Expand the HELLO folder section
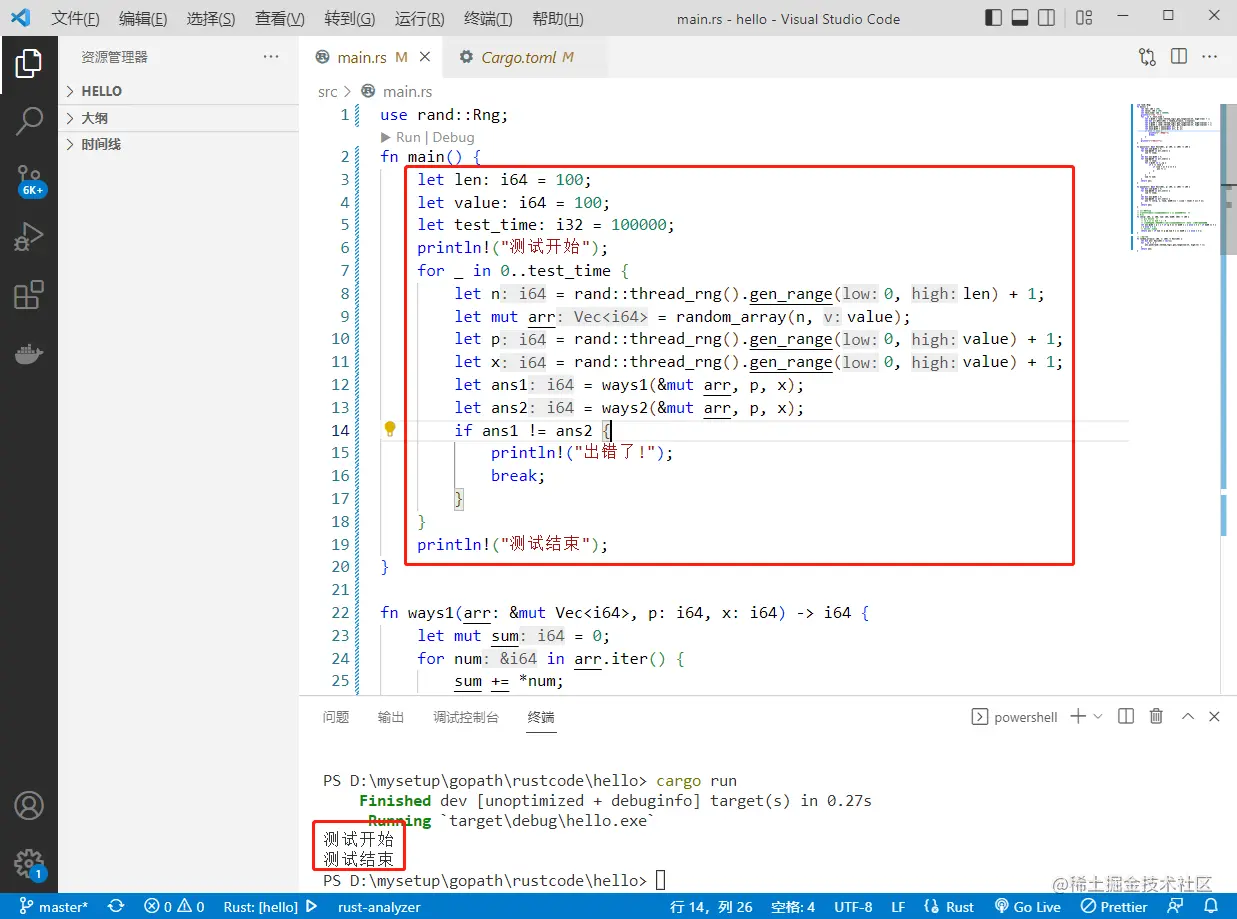Image resolution: width=1237 pixels, height=919 pixels. click(178, 91)
